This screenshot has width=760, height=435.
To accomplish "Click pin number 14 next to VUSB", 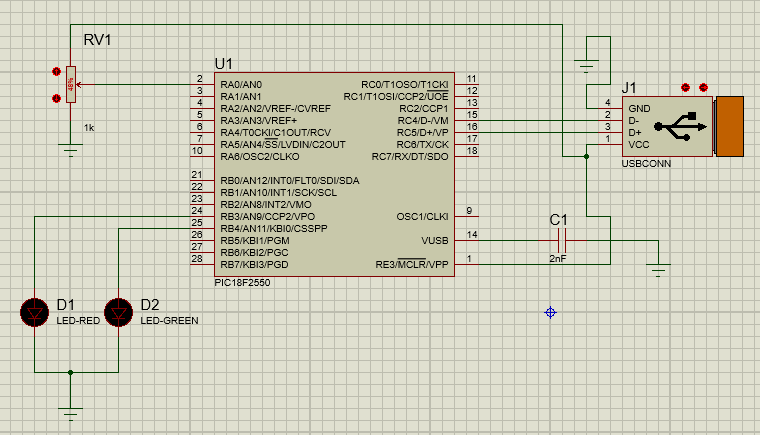I will coord(472,235).
